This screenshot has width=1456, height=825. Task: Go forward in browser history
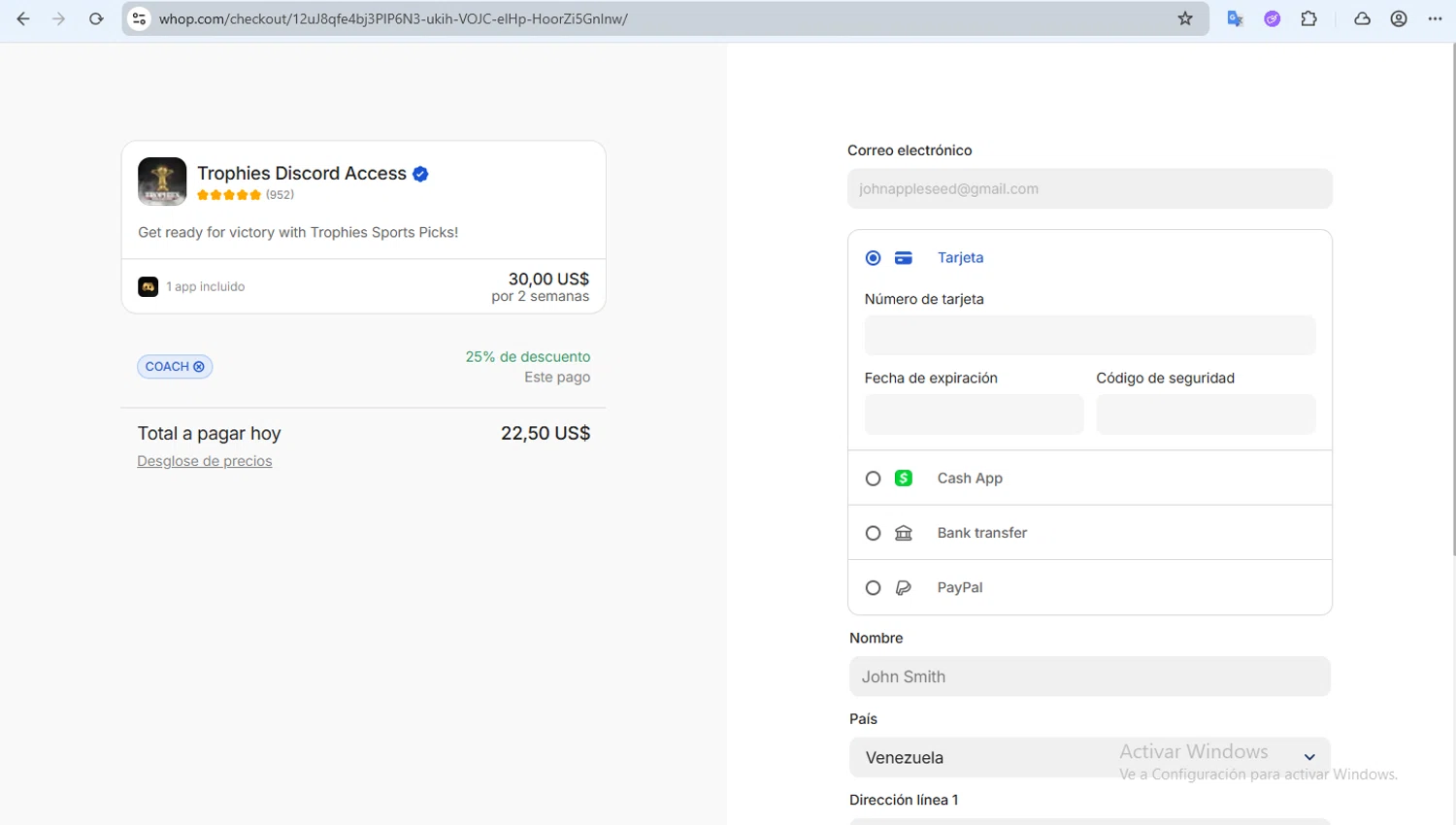(59, 18)
